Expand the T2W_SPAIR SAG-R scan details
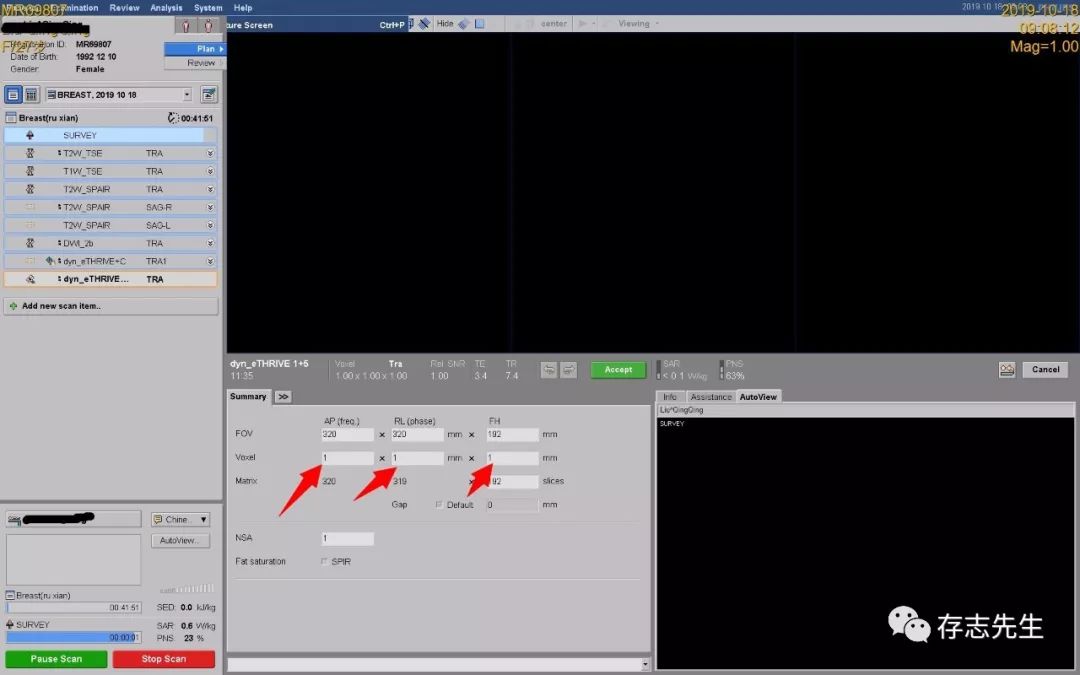The image size is (1080, 675). point(210,207)
